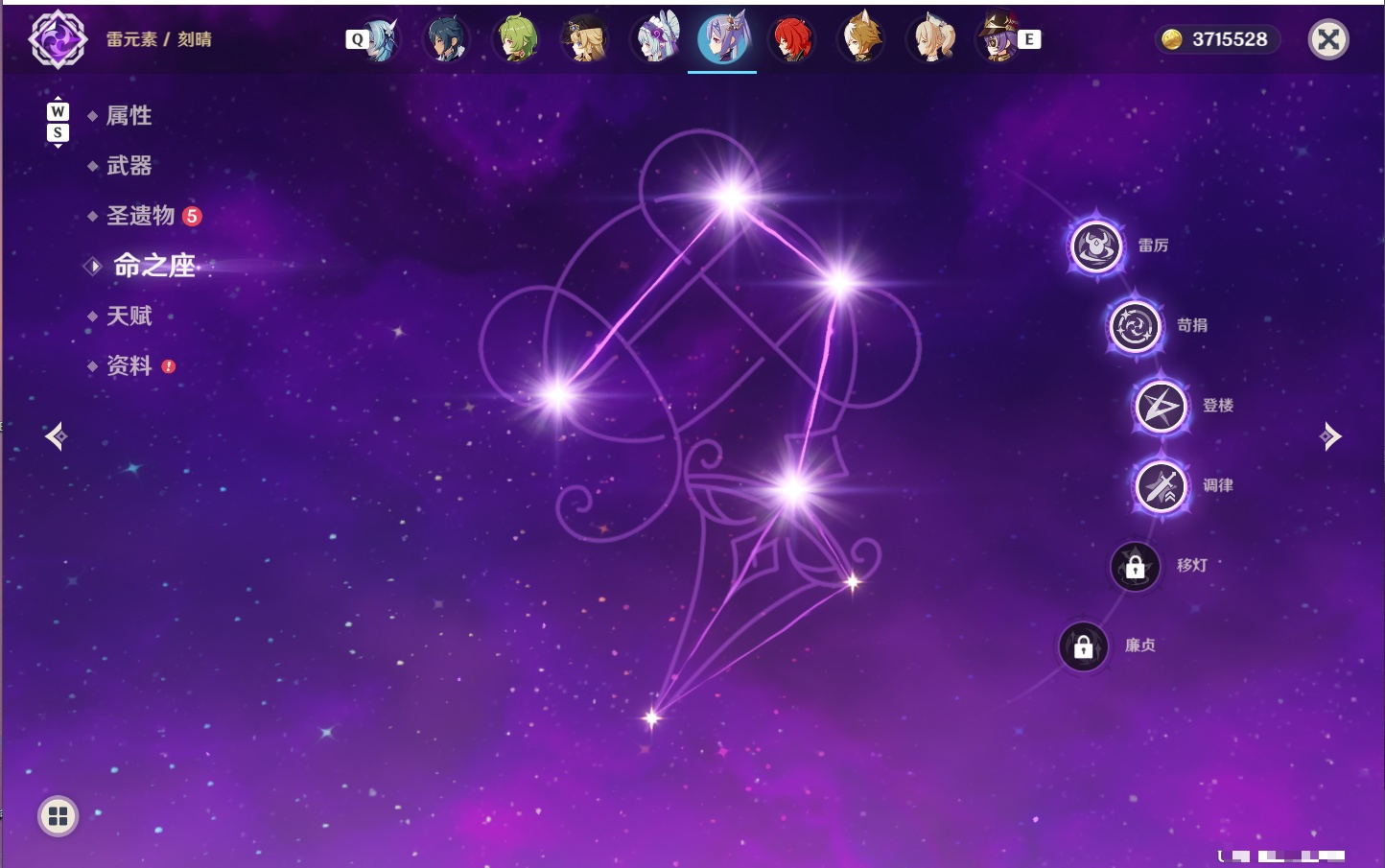View the 苛捐 constellation node icon
This screenshot has width=1385, height=868.
tap(1136, 326)
